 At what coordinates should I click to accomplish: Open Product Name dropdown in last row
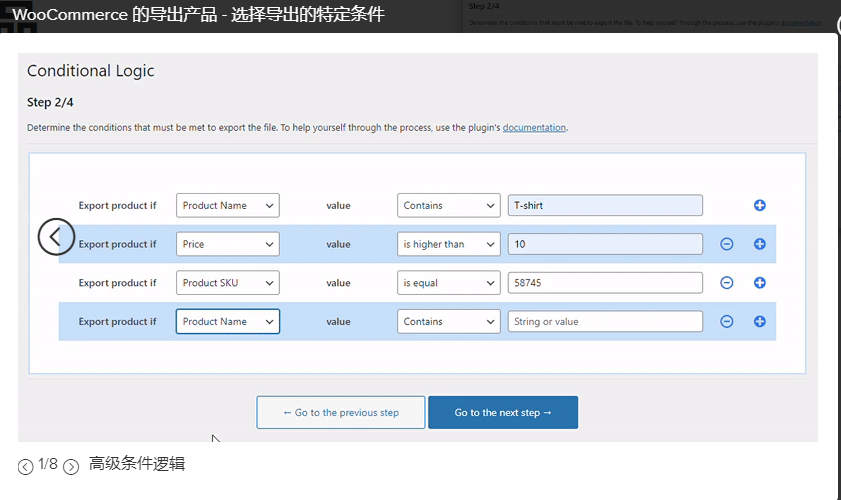tap(227, 321)
